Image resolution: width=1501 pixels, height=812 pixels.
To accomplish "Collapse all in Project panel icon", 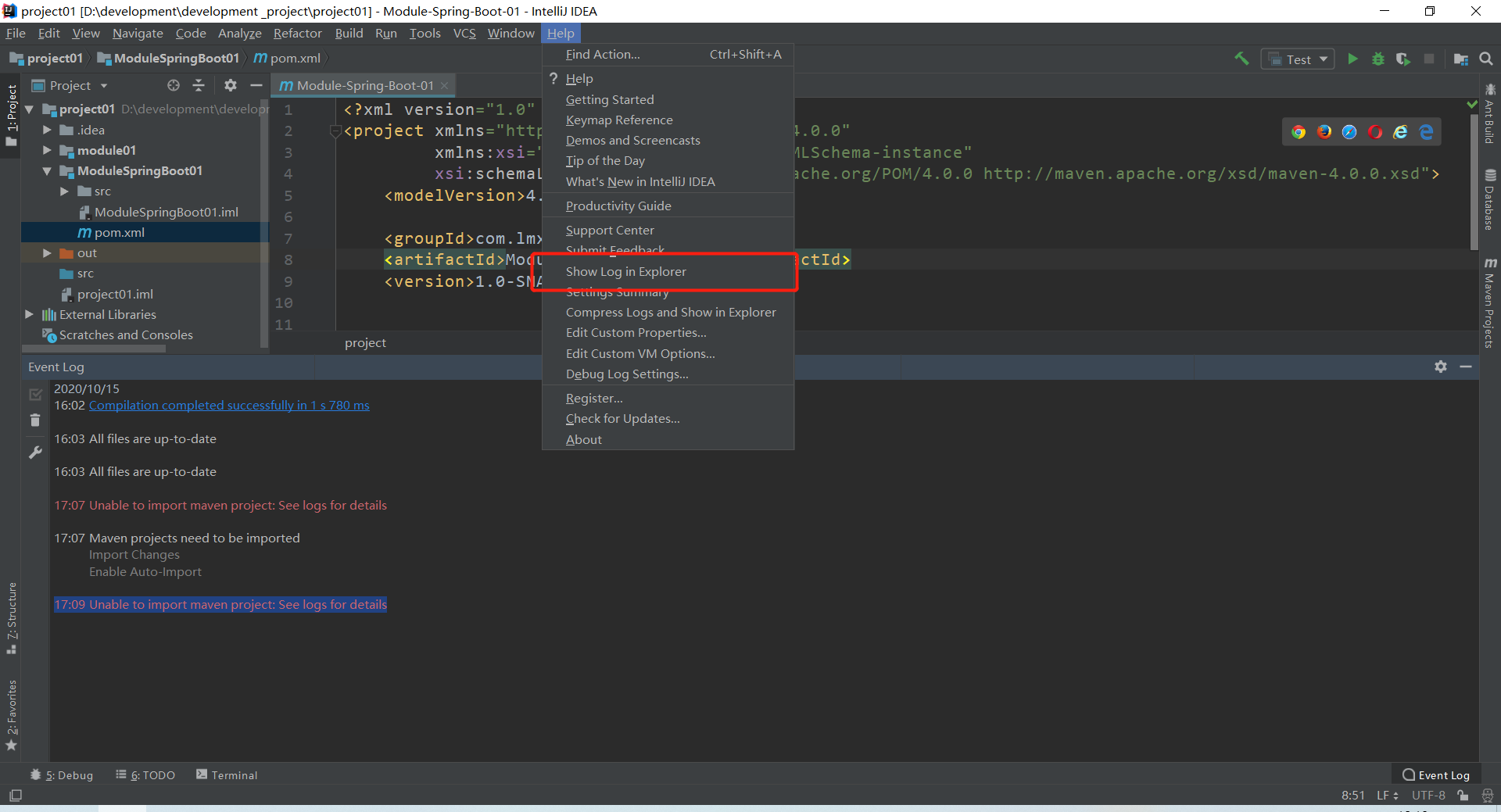I will pyautogui.click(x=199, y=85).
